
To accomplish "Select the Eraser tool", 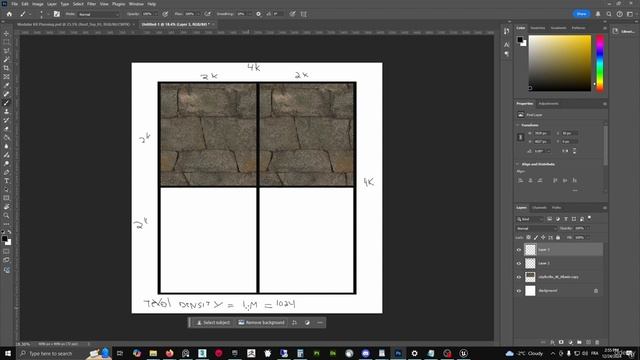I will (6, 129).
